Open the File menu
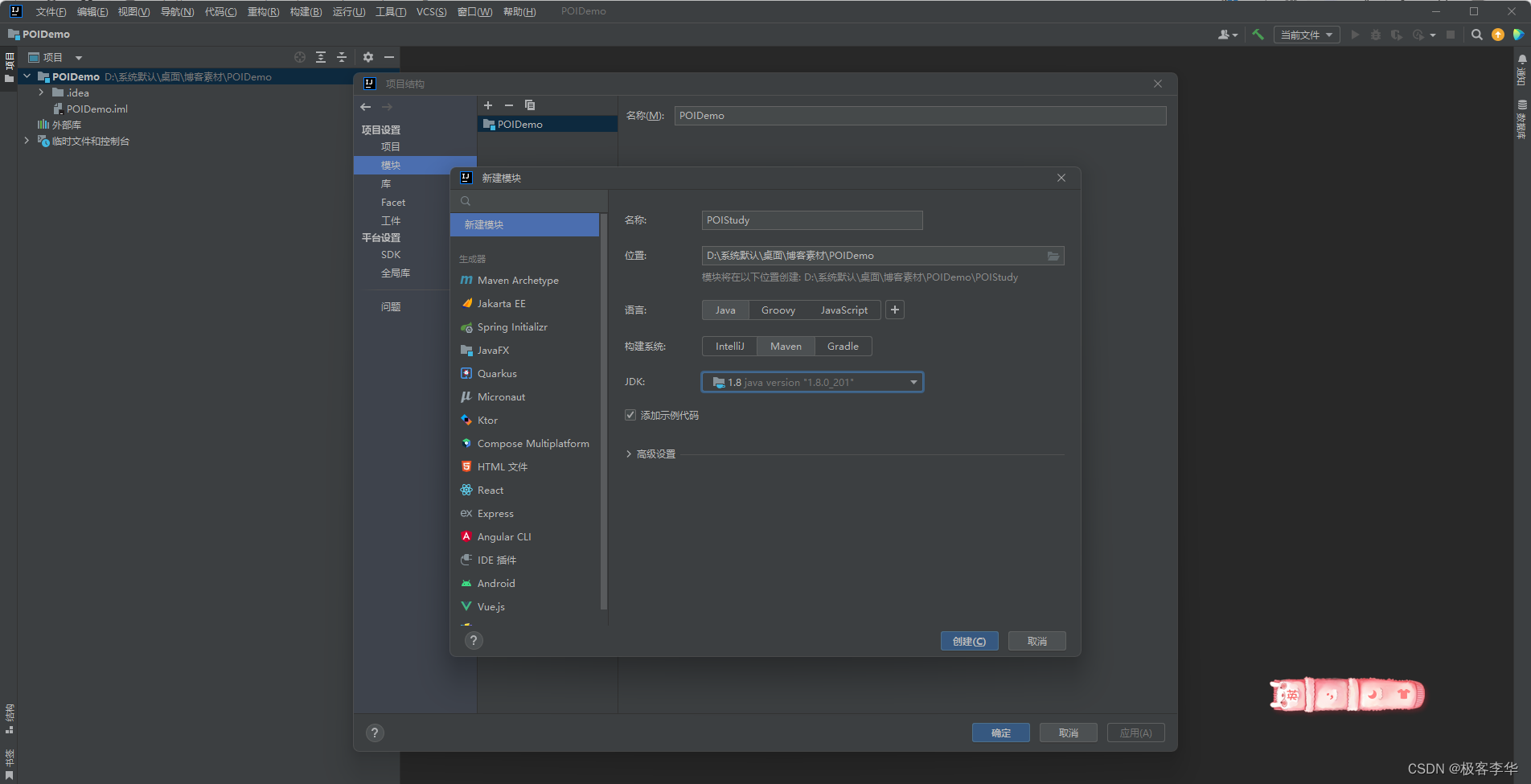The image size is (1531, 784). (x=51, y=11)
